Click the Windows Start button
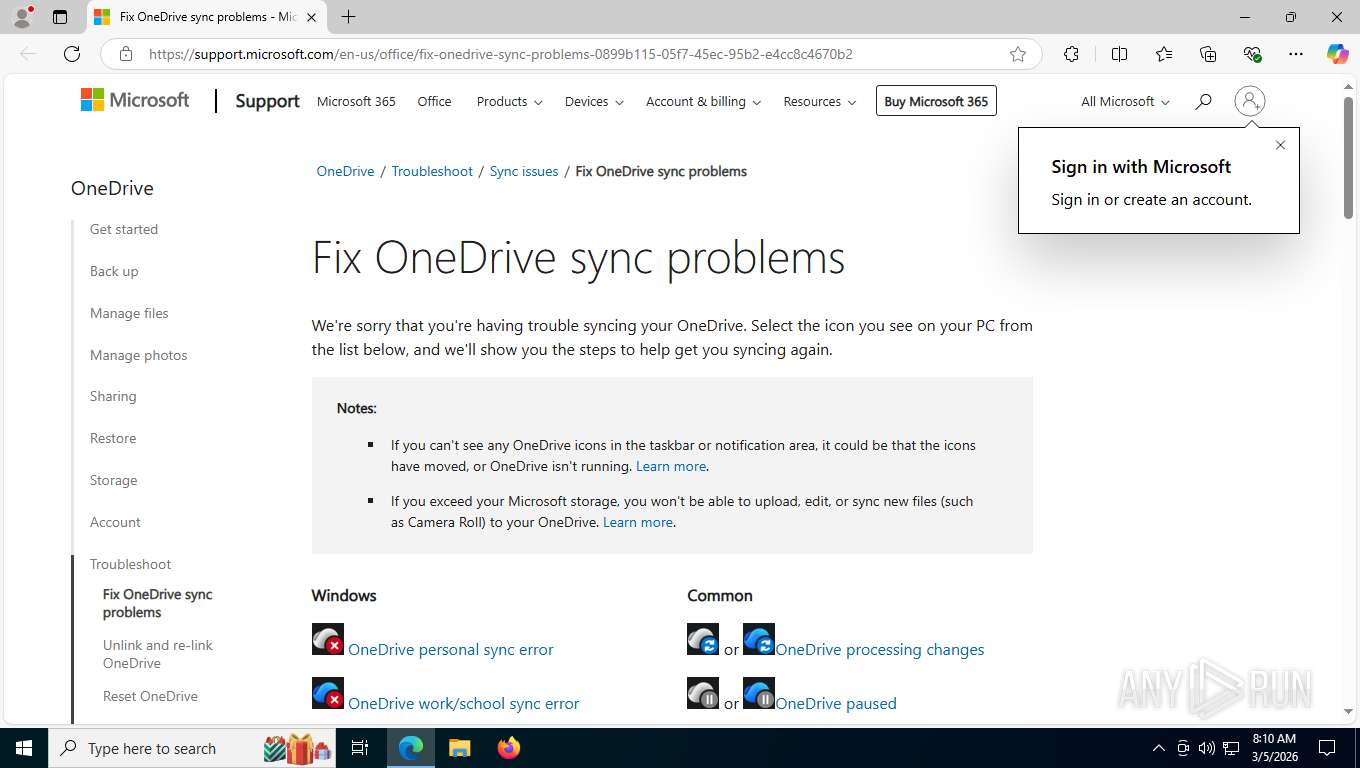Image resolution: width=1360 pixels, height=768 pixels. click(23, 748)
